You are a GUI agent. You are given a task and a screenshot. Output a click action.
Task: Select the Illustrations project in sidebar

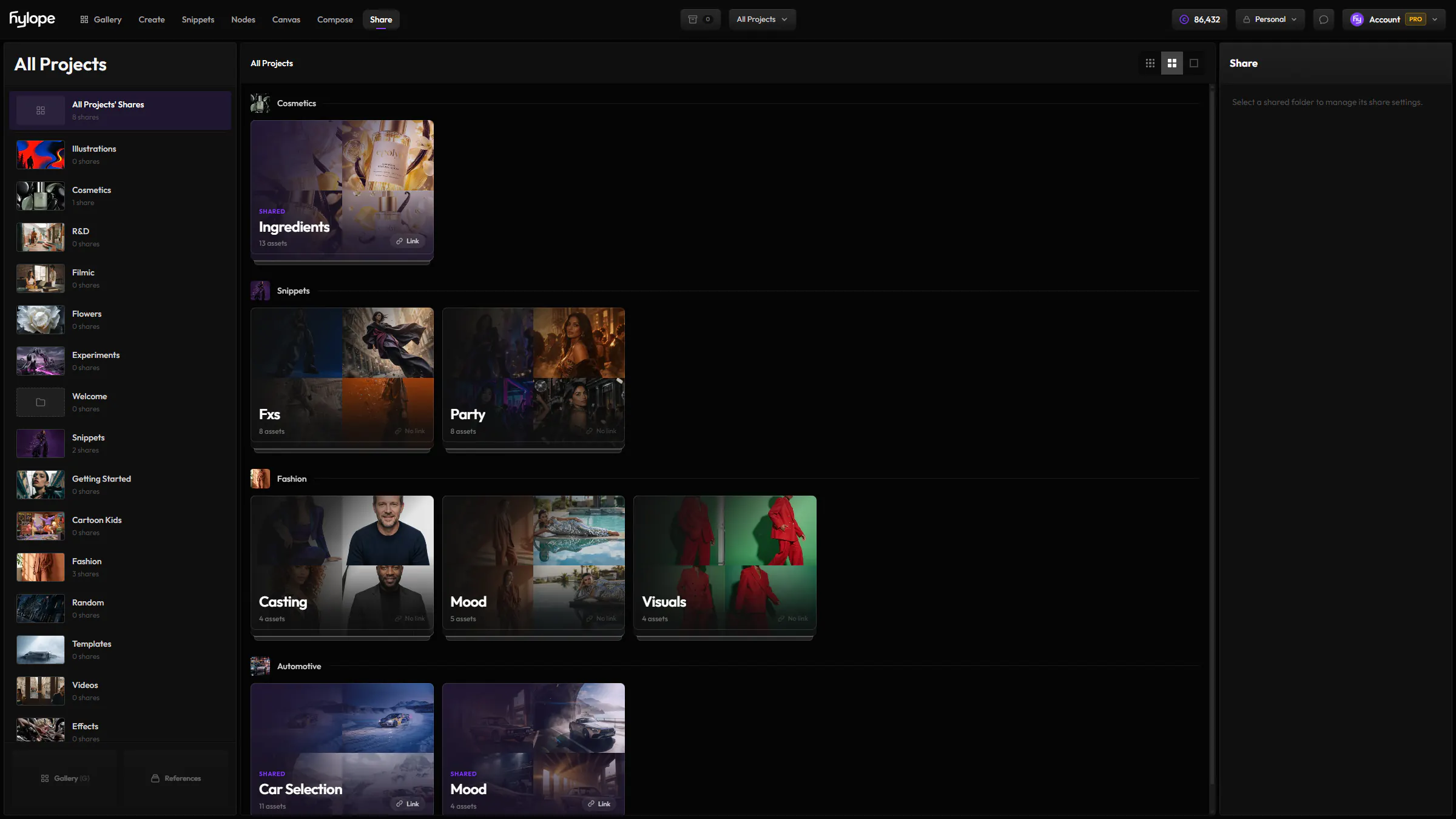coord(120,155)
